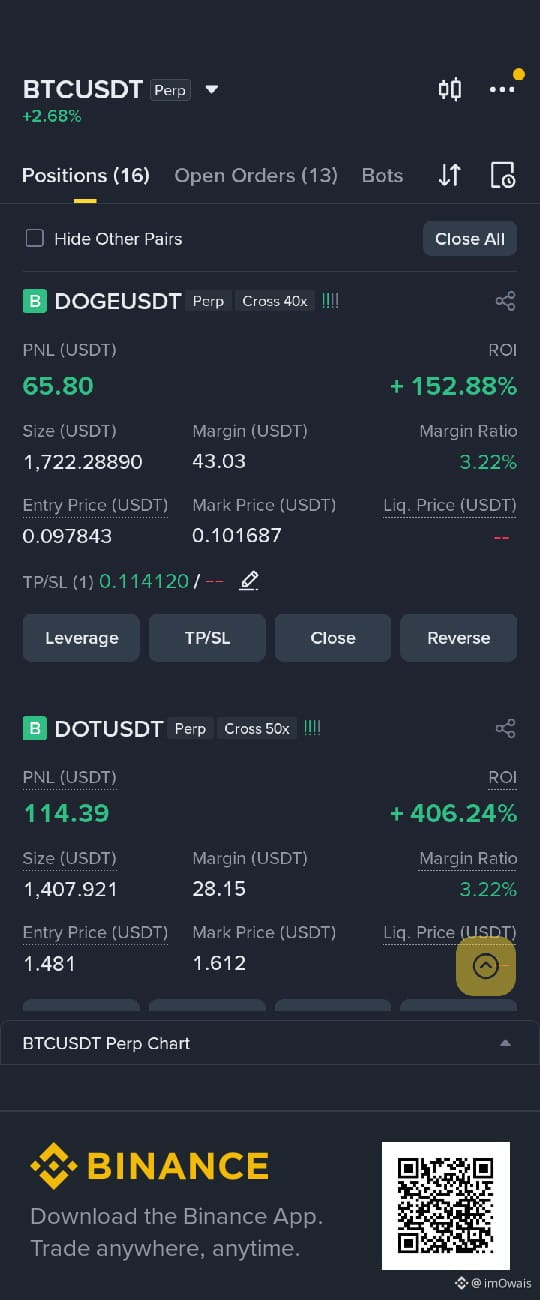Open the candlestick chart icon

tap(450, 89)
